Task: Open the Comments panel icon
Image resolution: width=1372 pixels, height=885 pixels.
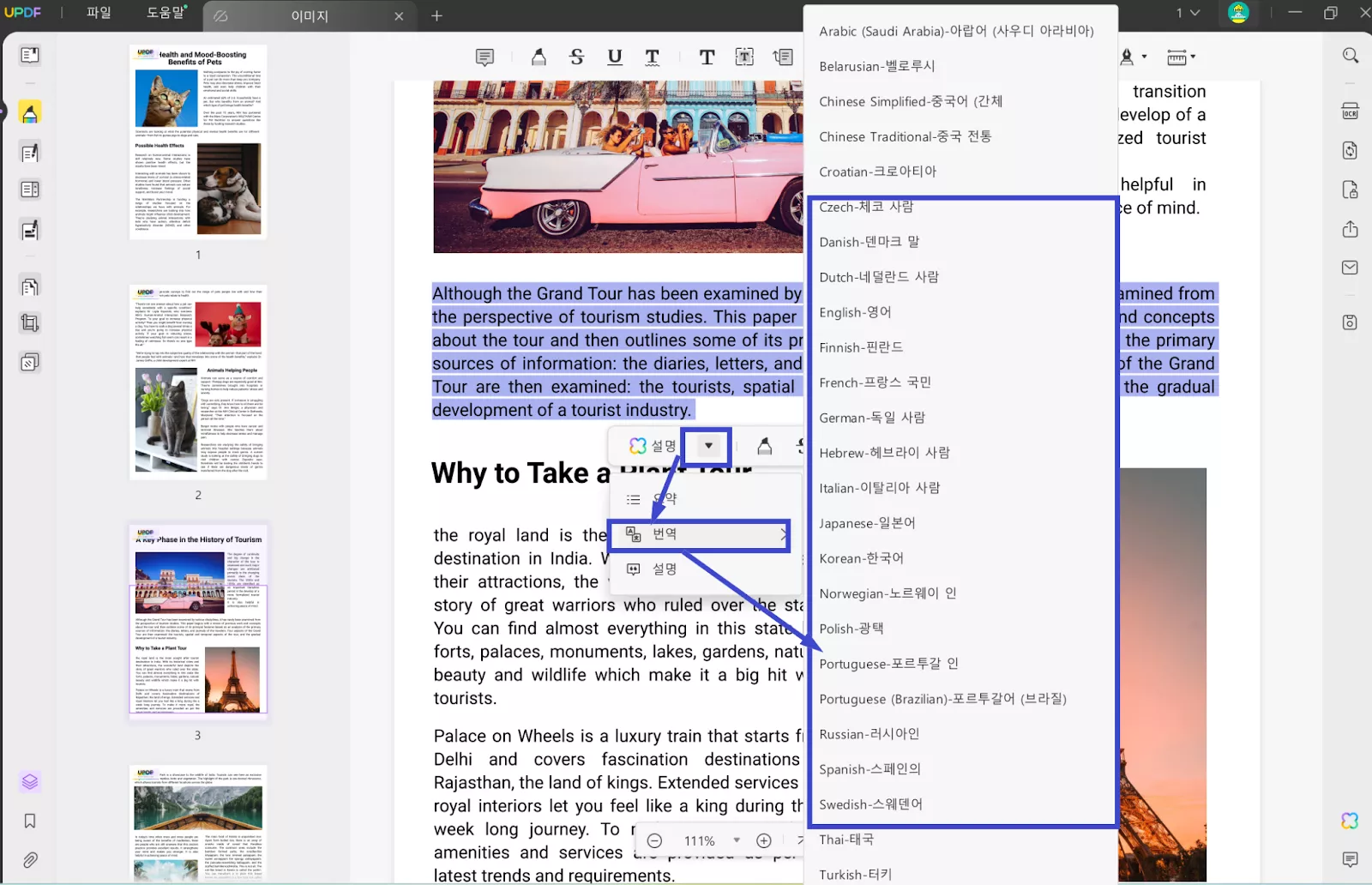Action: tap(1350, 859)
